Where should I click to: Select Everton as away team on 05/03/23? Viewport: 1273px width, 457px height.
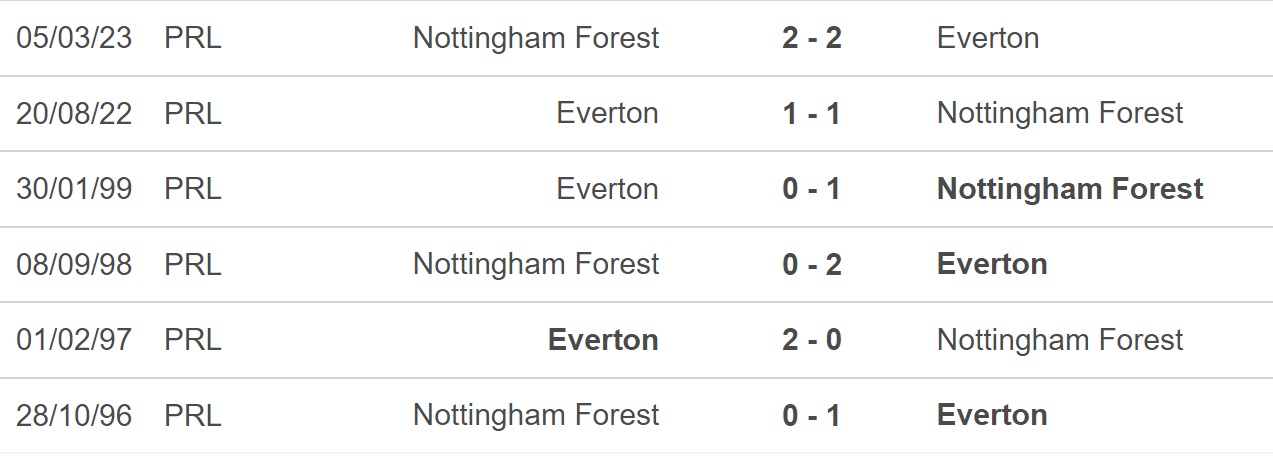(988, 38)
